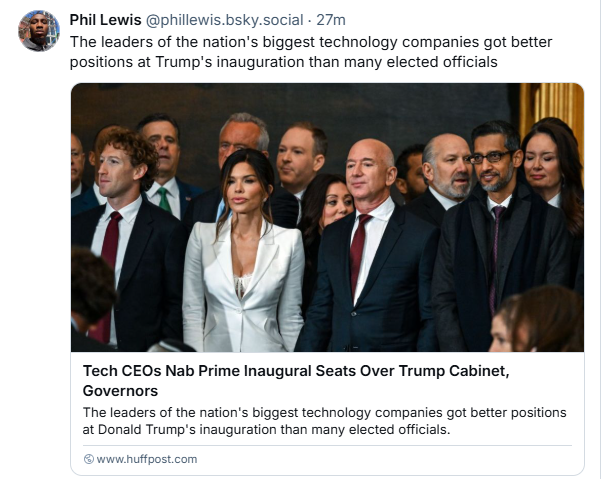Click Phil Lewis's profile avatar
The width and height of the screenshot is (609, 479).
[38, 31]
